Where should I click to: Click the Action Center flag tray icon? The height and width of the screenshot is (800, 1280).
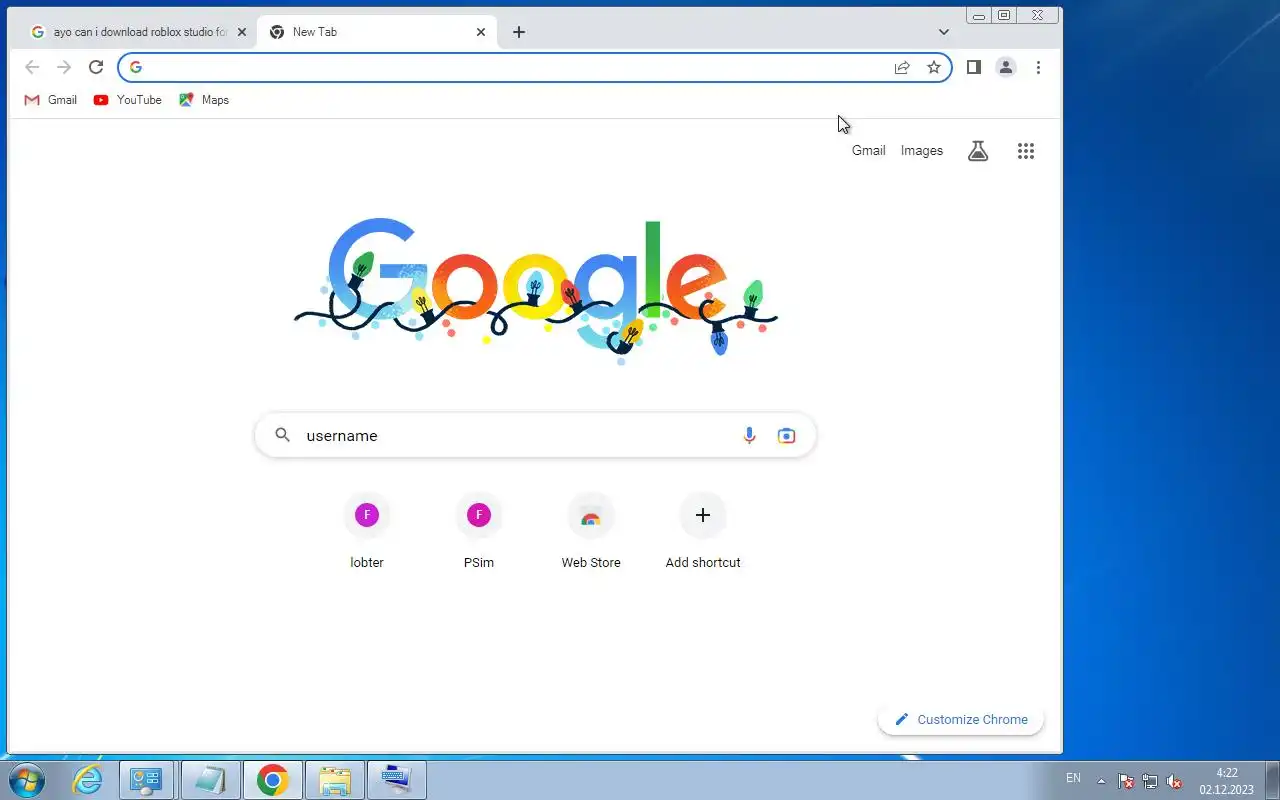pyautogui.click(x=1125, y=781)
